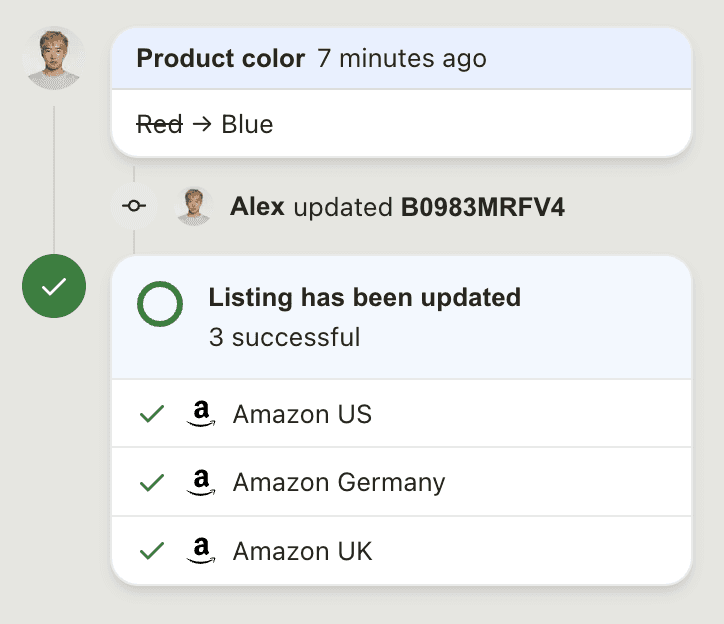This screenshot has height=624, width=724.
Task: Click the green ring status icon
Action: pos(160,304)
